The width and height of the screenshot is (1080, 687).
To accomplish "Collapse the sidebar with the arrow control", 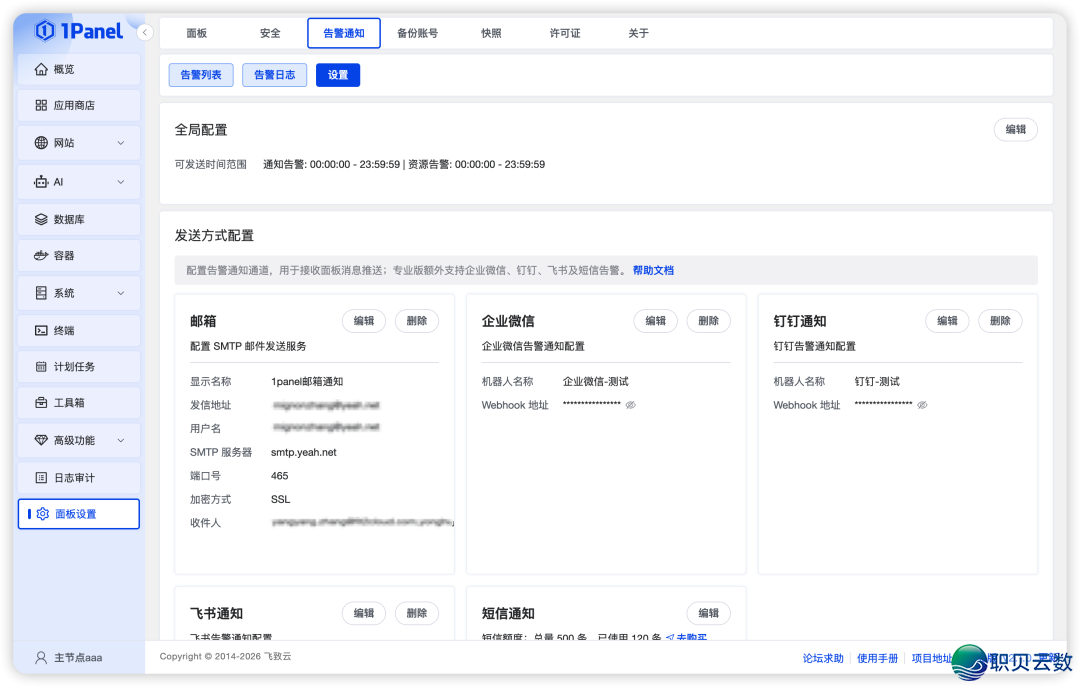I will click(145, 32).
